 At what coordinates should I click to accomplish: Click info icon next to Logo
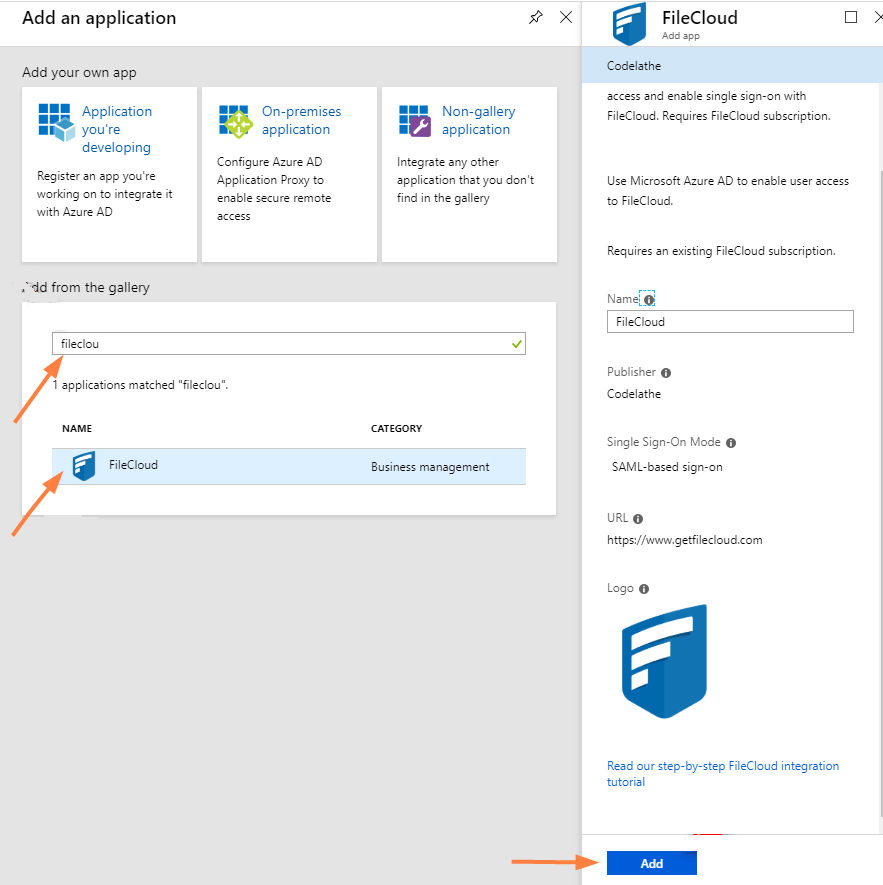pyautogui.click(x=644, y=589)
